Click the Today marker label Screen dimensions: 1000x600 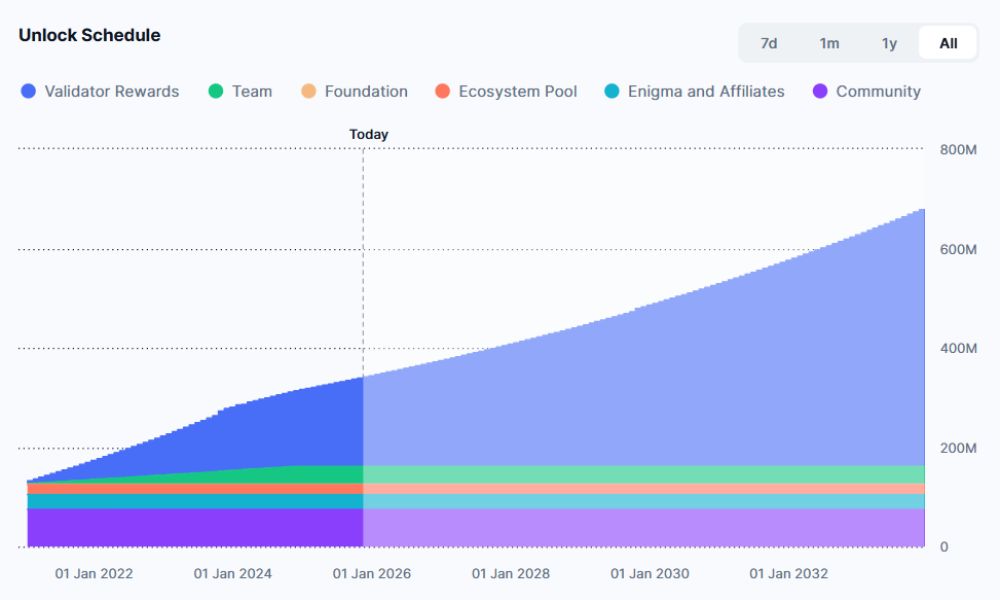368,134
